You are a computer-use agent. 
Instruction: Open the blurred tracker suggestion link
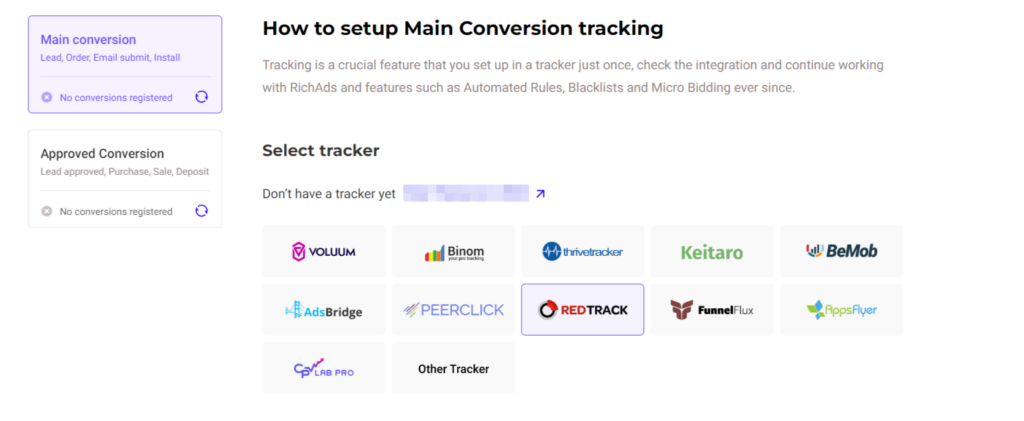pyautogui.click(x=466, y=193)
